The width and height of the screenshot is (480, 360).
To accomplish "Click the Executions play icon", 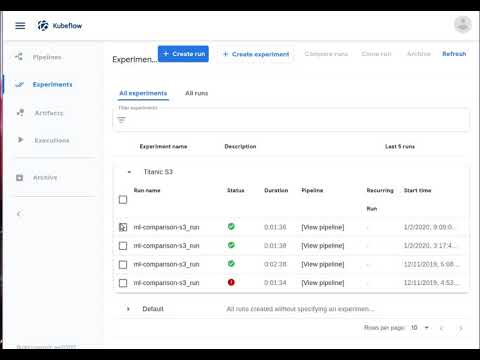I will point(20,140).
